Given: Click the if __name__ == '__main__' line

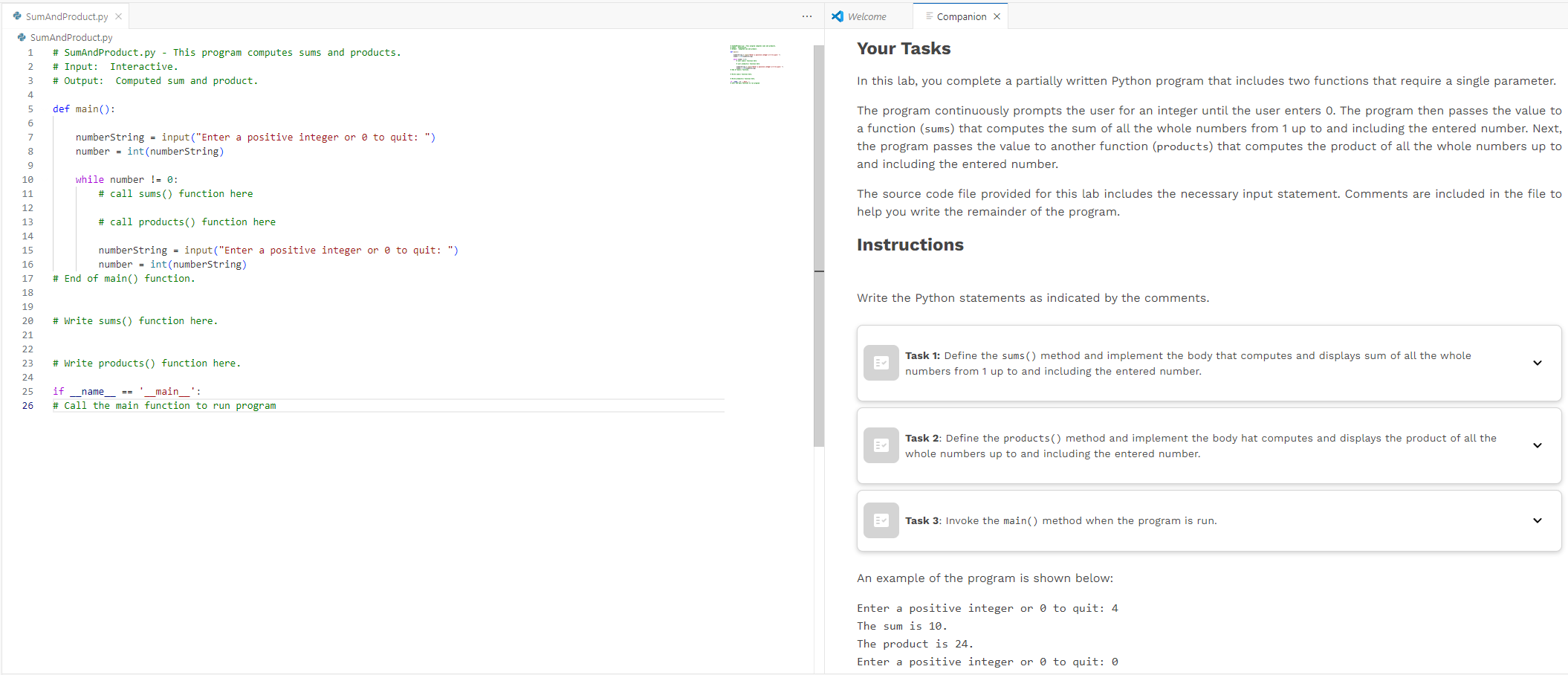Looking at the screenshot, I should coord(127,392).
